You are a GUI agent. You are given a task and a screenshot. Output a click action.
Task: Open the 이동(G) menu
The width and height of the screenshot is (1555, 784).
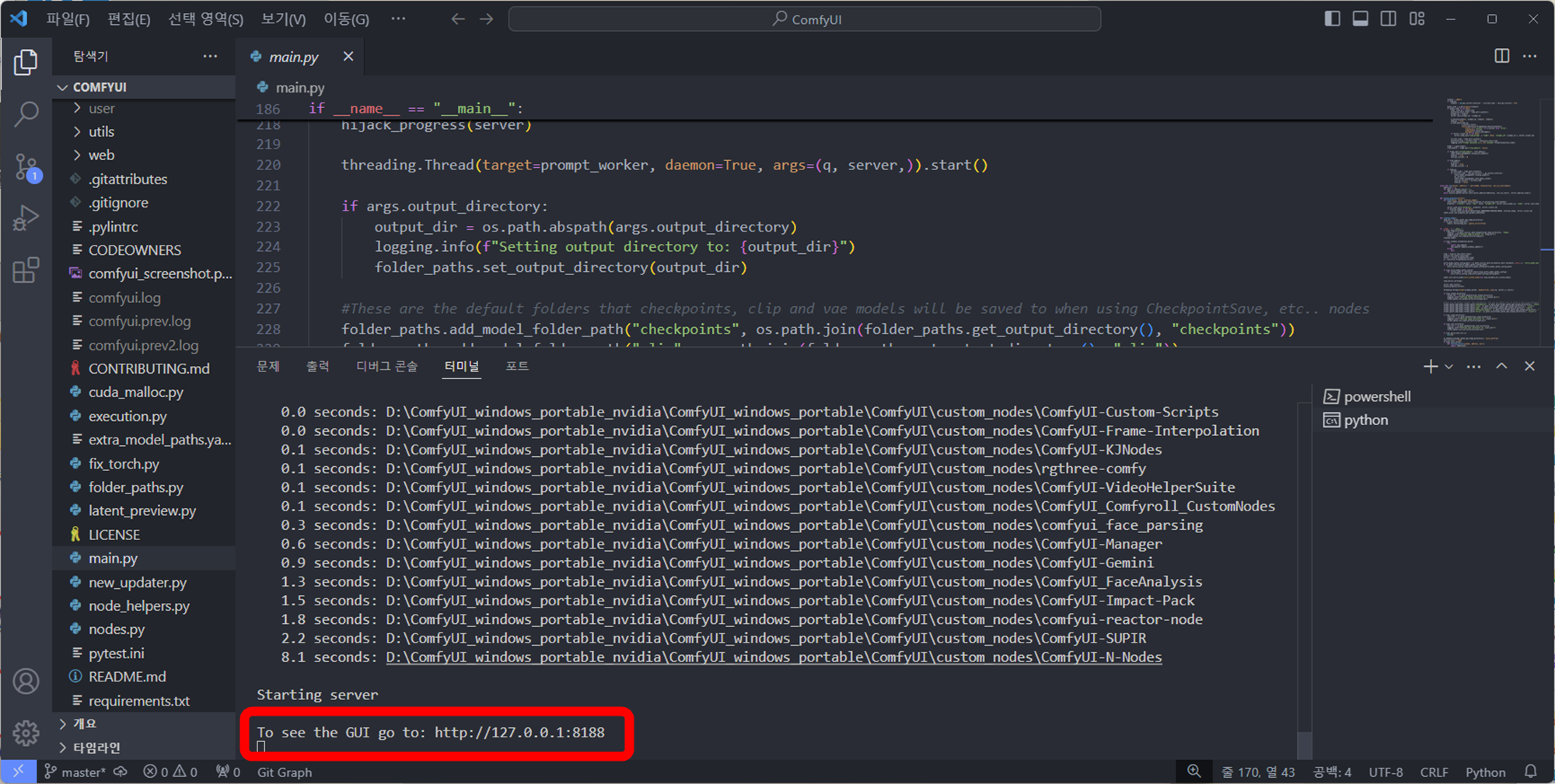click(x=346, y=19)
